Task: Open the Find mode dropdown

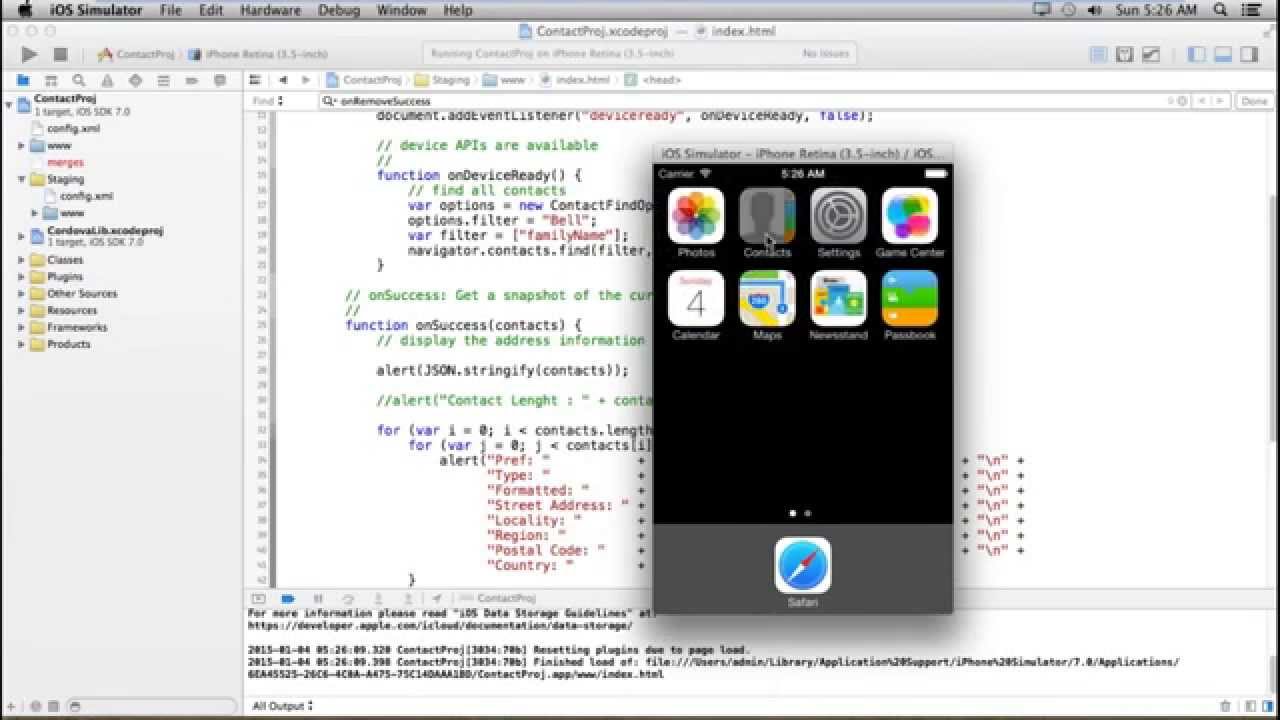Action: (x=268, y=101)
